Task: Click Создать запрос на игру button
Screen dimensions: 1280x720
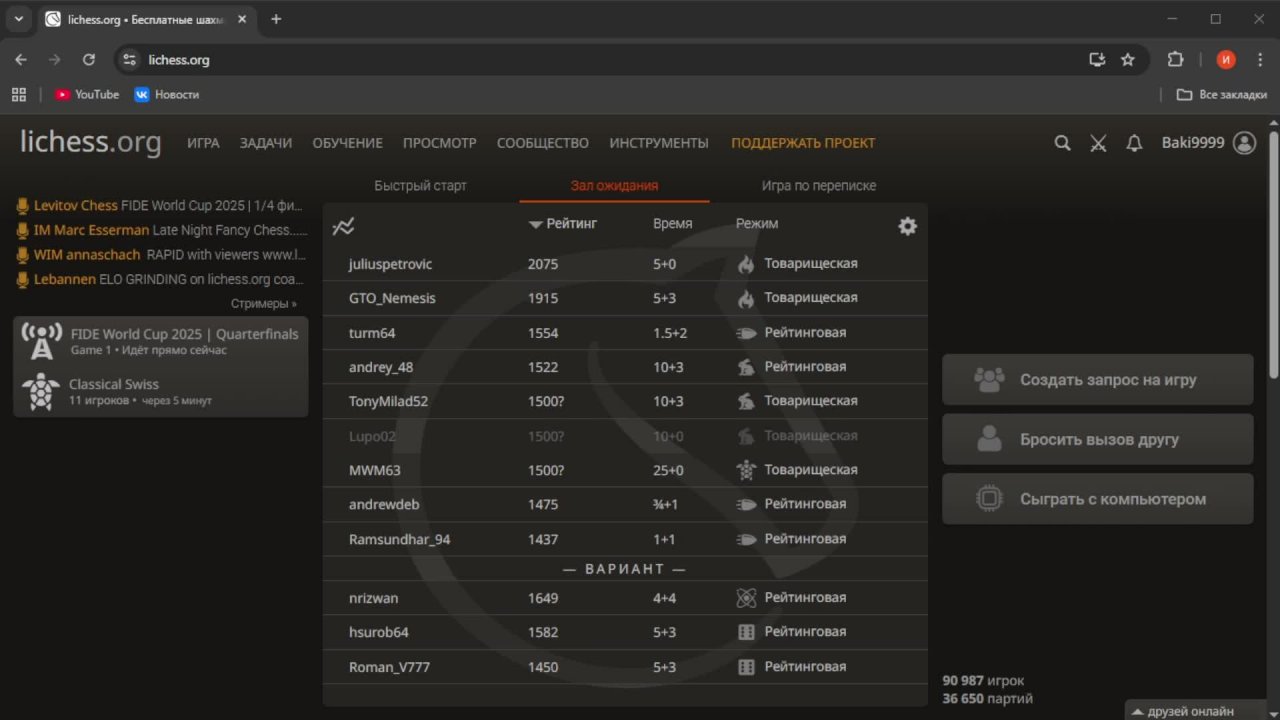Action: click(1098, 380)
